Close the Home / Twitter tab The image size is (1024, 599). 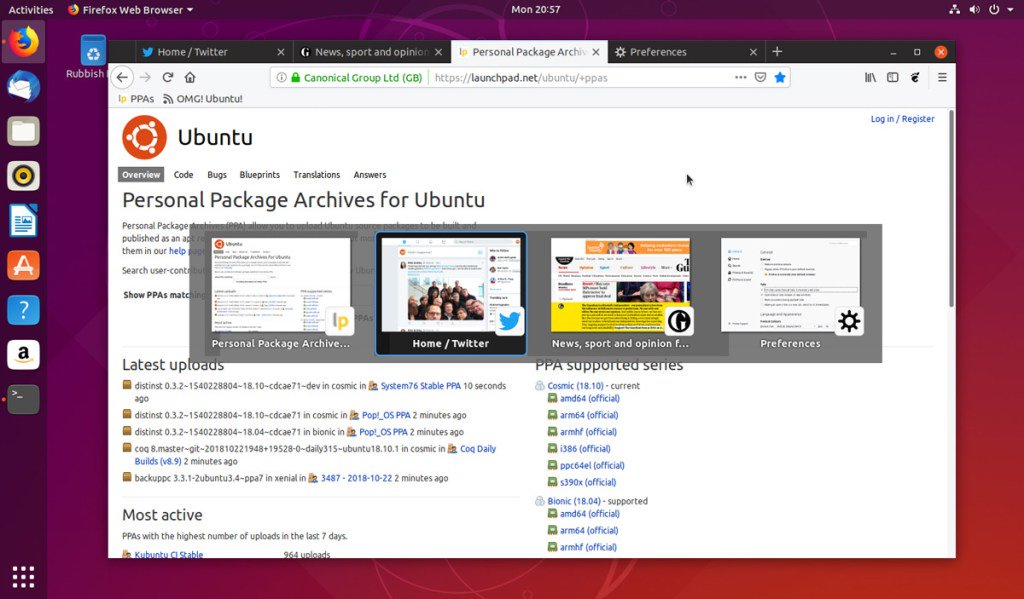click(x=280, y=52)
